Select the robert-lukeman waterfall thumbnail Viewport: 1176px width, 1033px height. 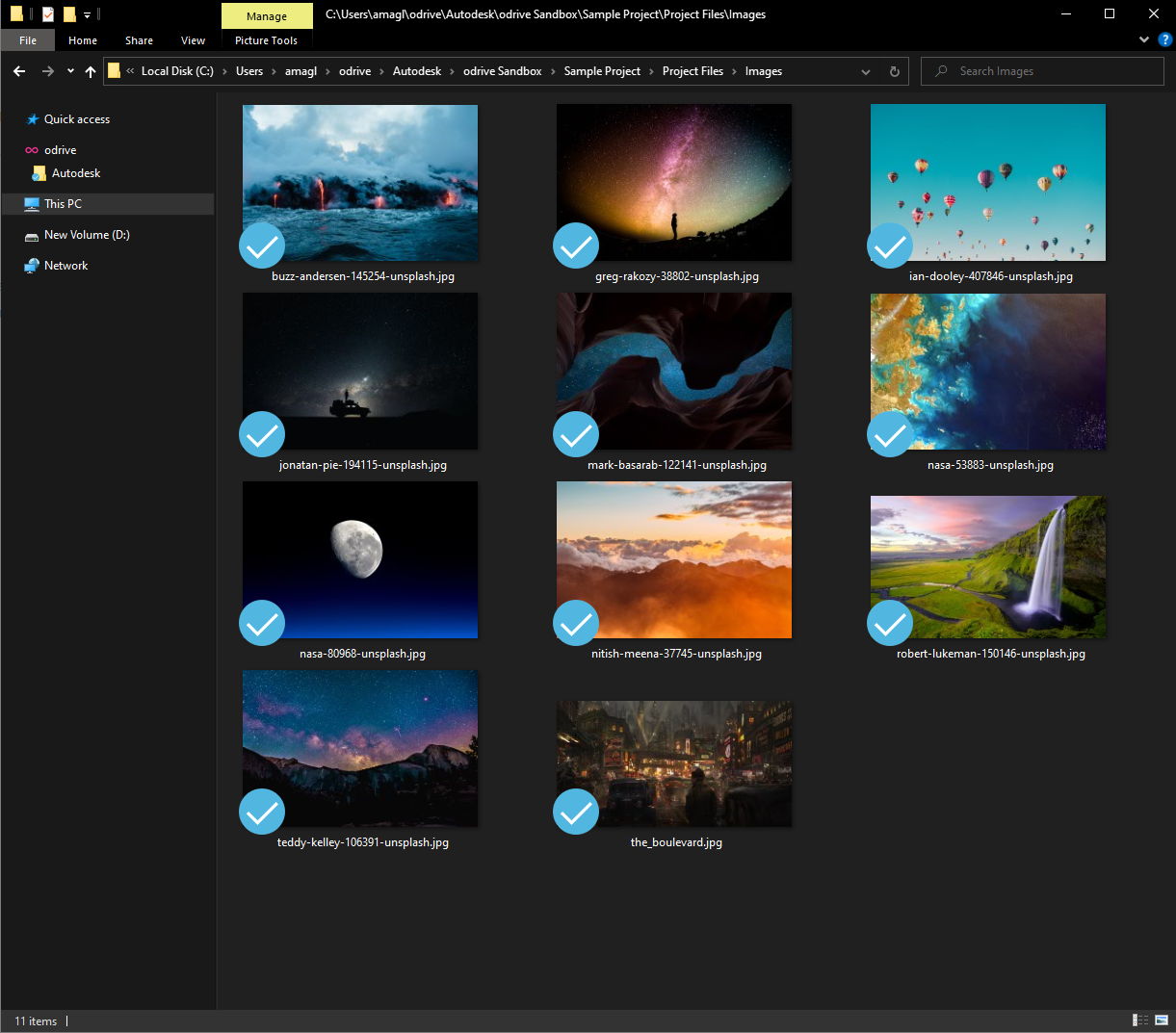click(988, 566)
